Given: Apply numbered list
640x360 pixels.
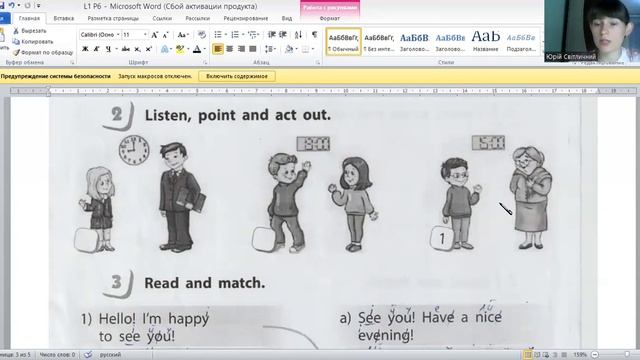Looking at the screenshot, I should (x=235, y=35).
